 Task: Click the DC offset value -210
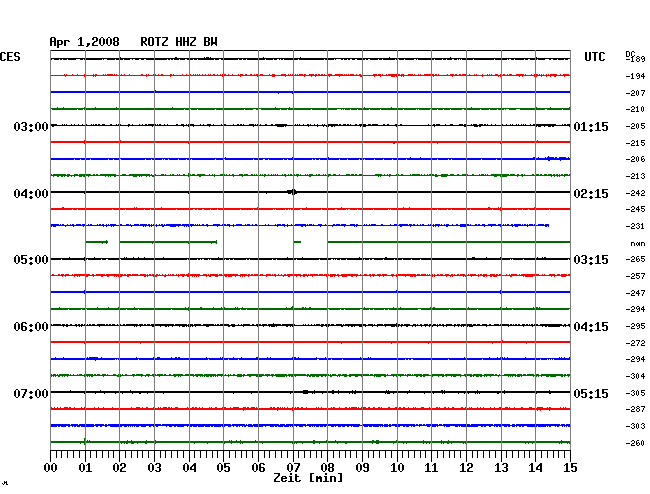635,109
